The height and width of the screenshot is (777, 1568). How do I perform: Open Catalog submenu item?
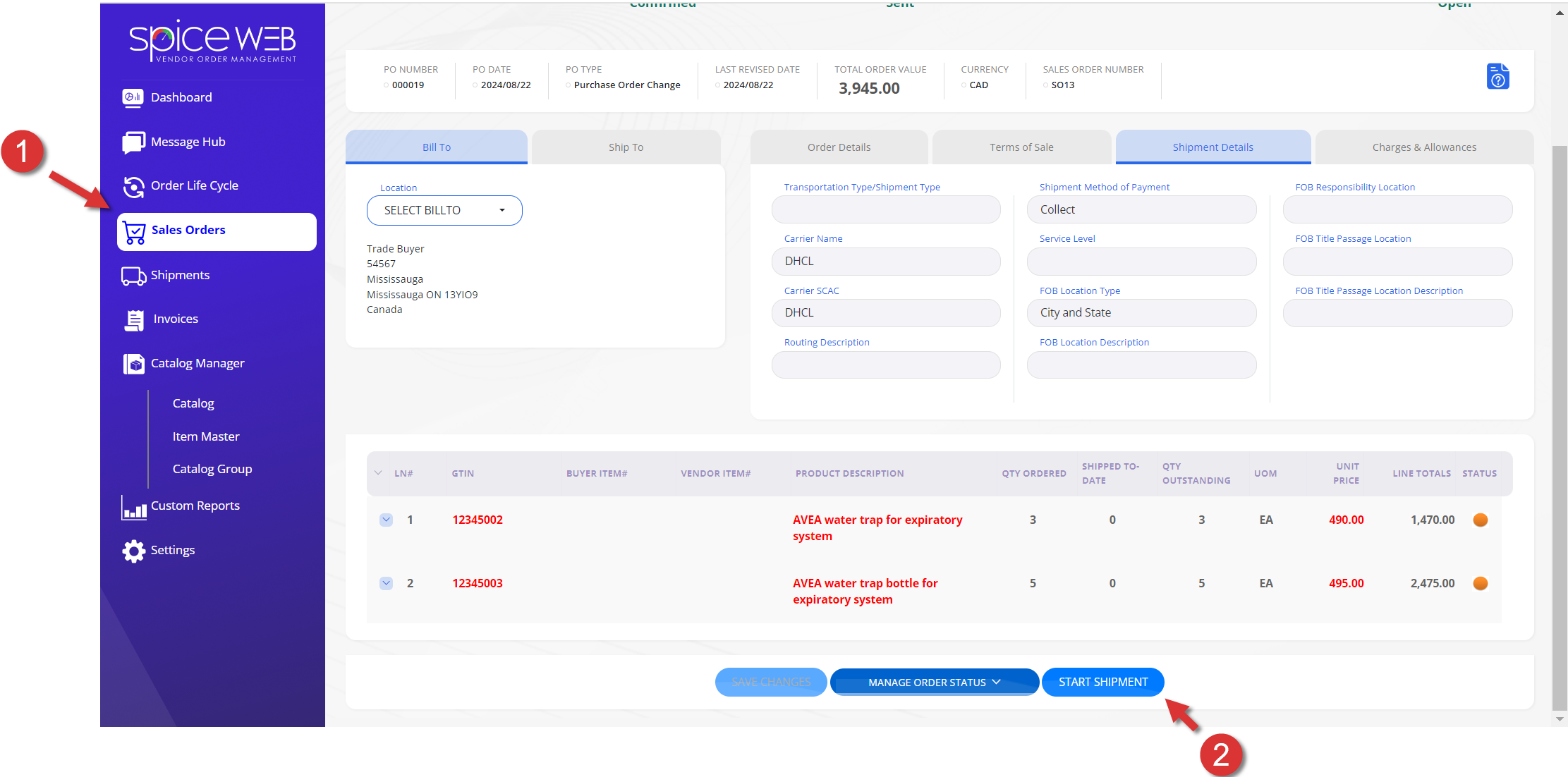(x=193, y=403)
